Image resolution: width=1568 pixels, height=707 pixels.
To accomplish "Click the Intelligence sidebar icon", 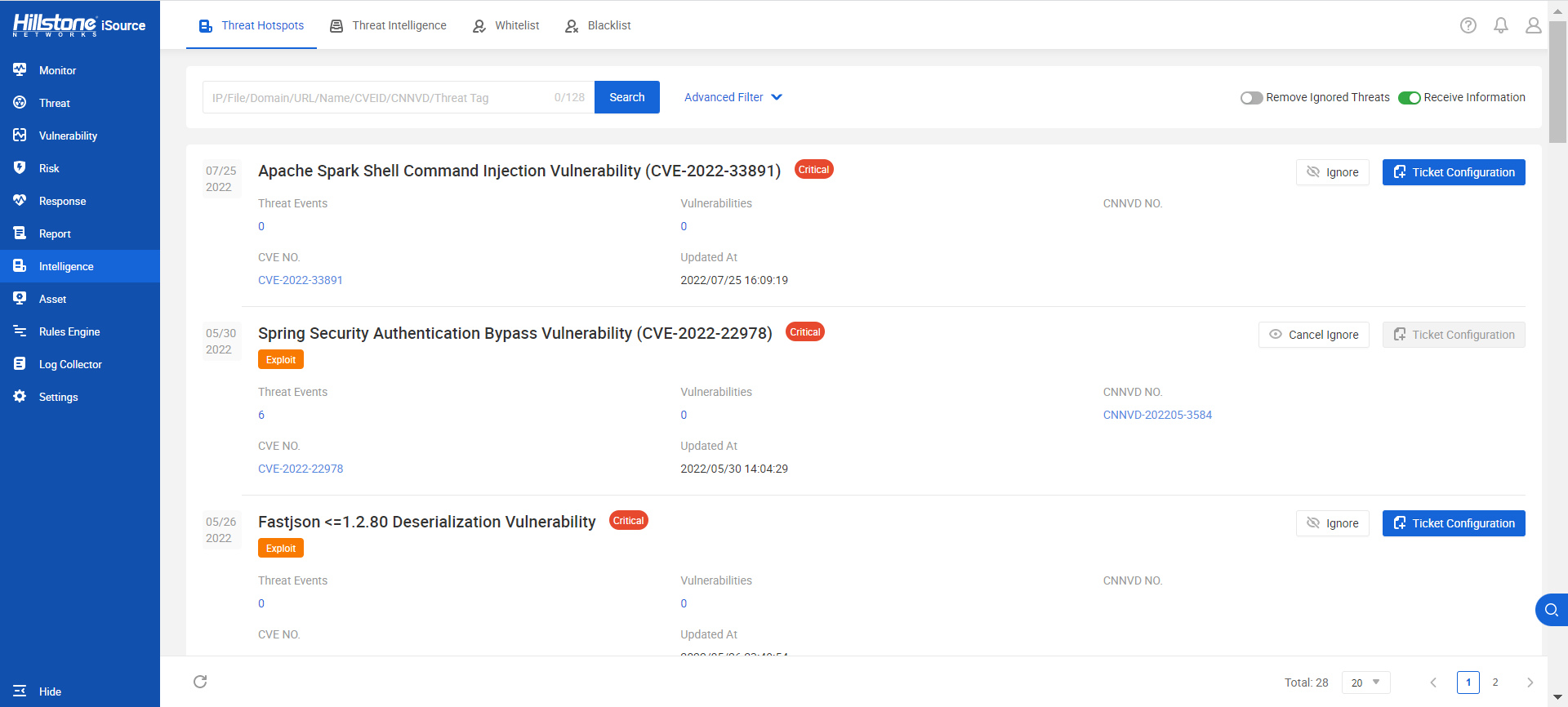I will pos(20,266).
